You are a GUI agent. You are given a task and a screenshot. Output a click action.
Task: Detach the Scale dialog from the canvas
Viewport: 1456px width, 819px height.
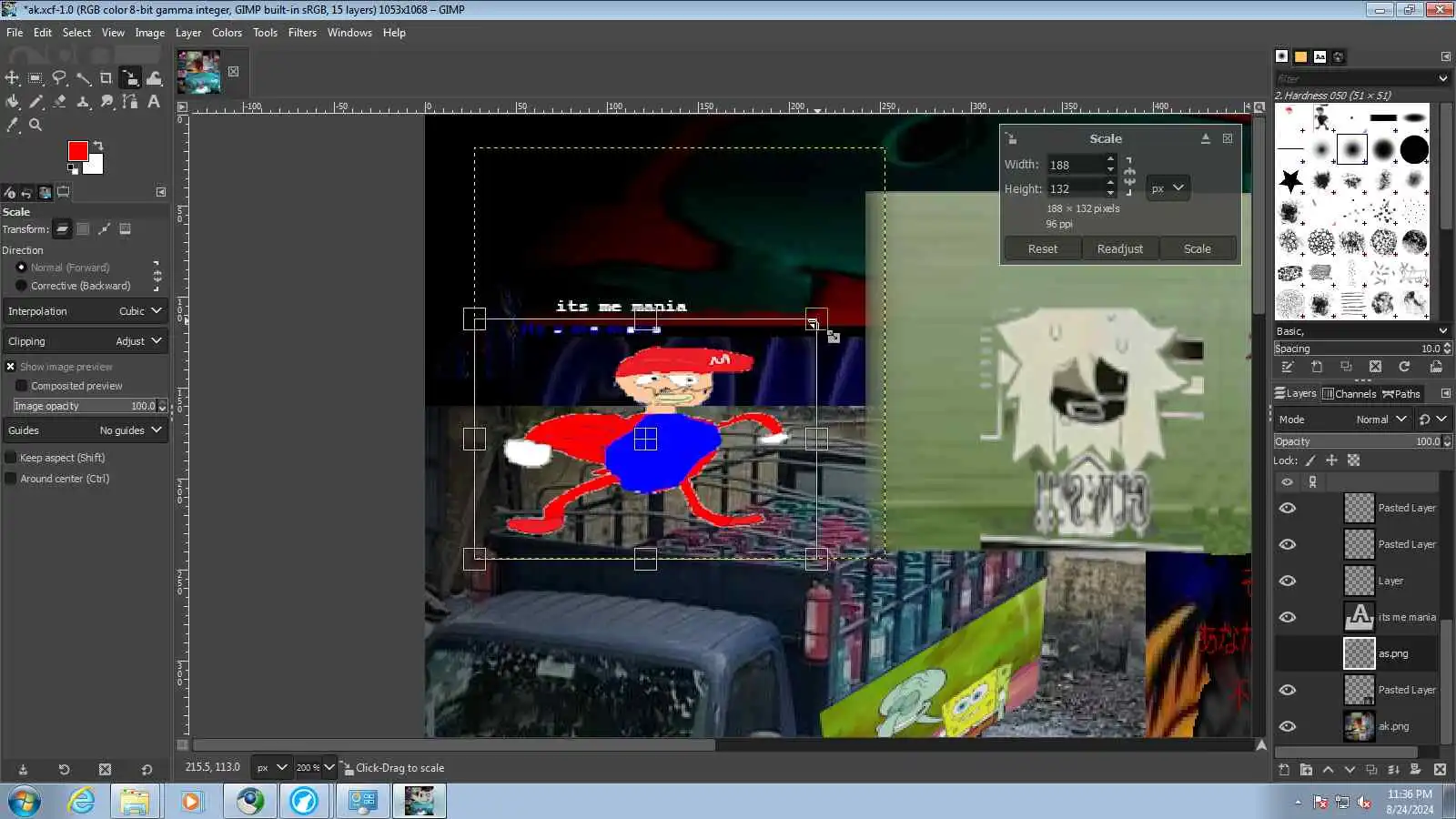[1206, 138]
